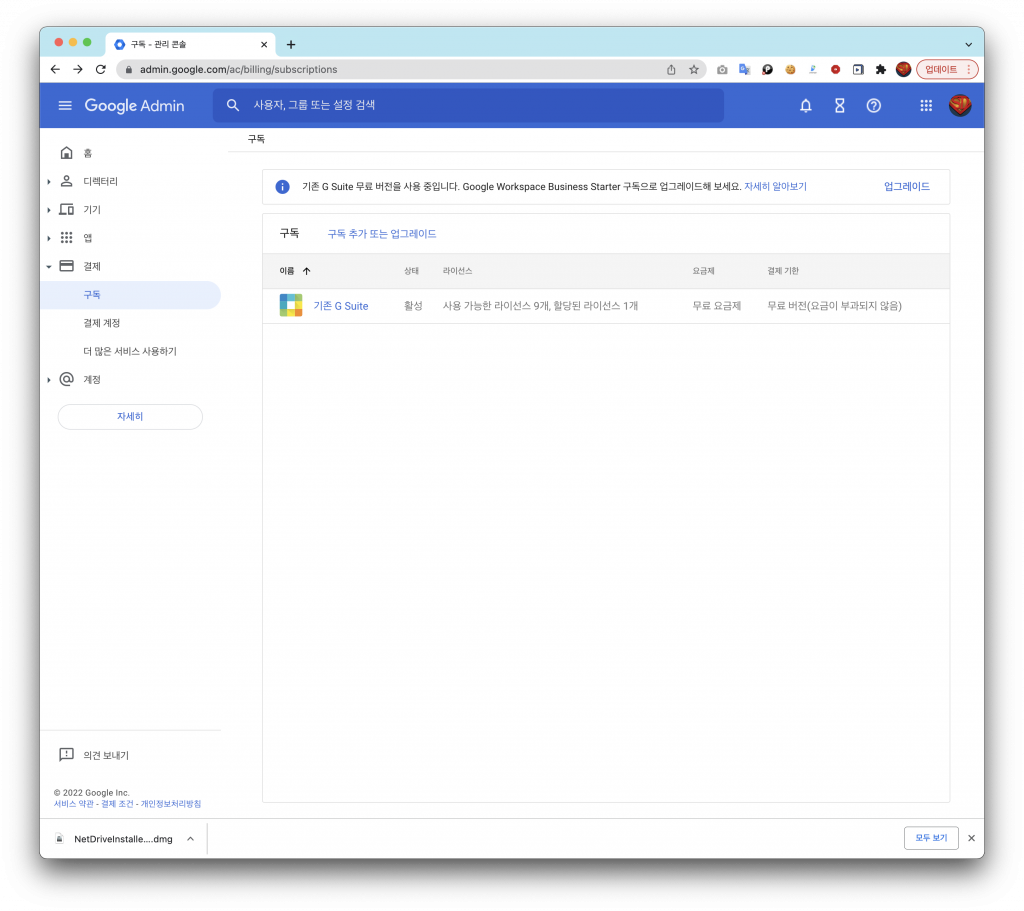Screen dimensions: 1024x911
Task: Click the 업그레이드 link in banner
Action: tap(906, 187)
